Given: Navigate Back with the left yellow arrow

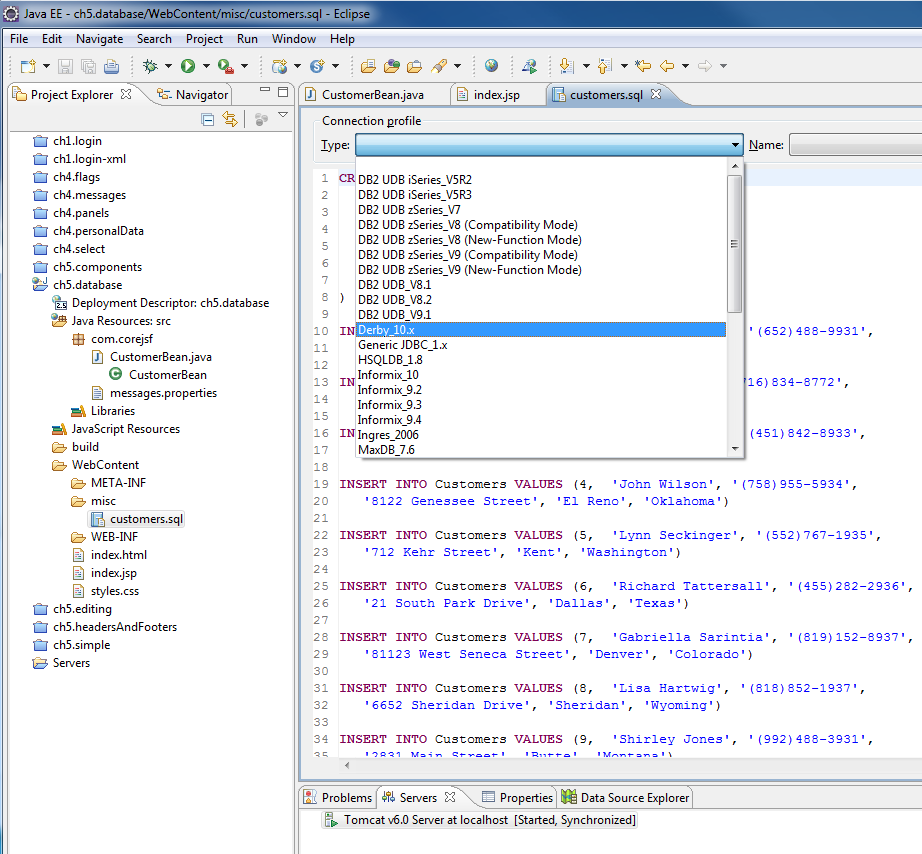Looking at the screenshot, I should coord(667,66).
